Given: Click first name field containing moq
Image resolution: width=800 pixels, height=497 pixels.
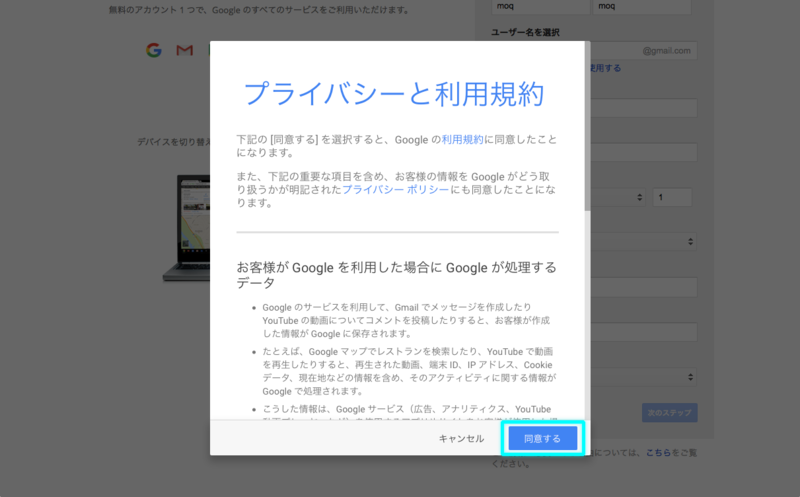Looking at the screenshot, I should [540, 7].
